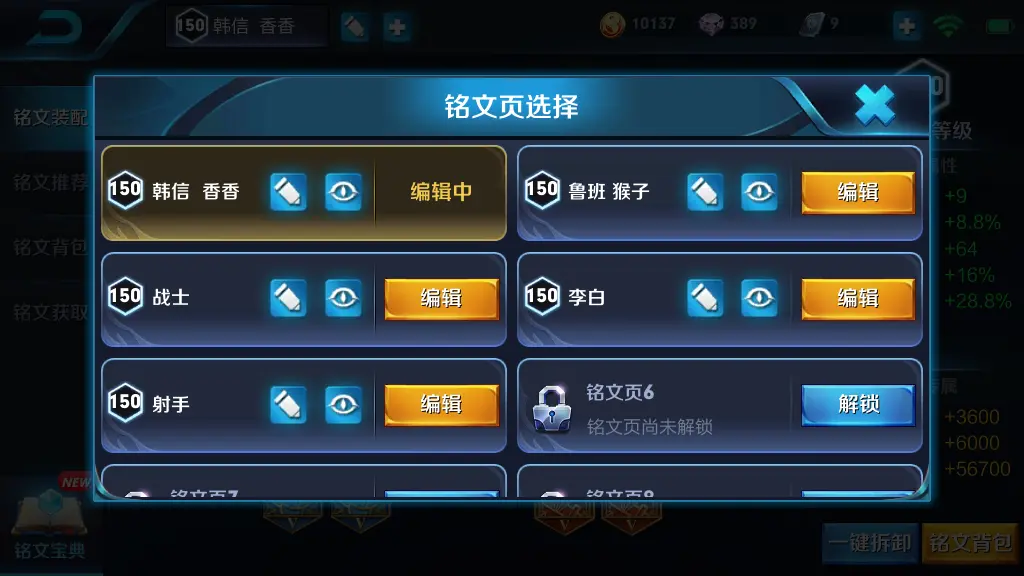Close the 铭文页选择 dialog
Image resolution: width=1024 pixels, height=576 pixels.
point(874,105)
